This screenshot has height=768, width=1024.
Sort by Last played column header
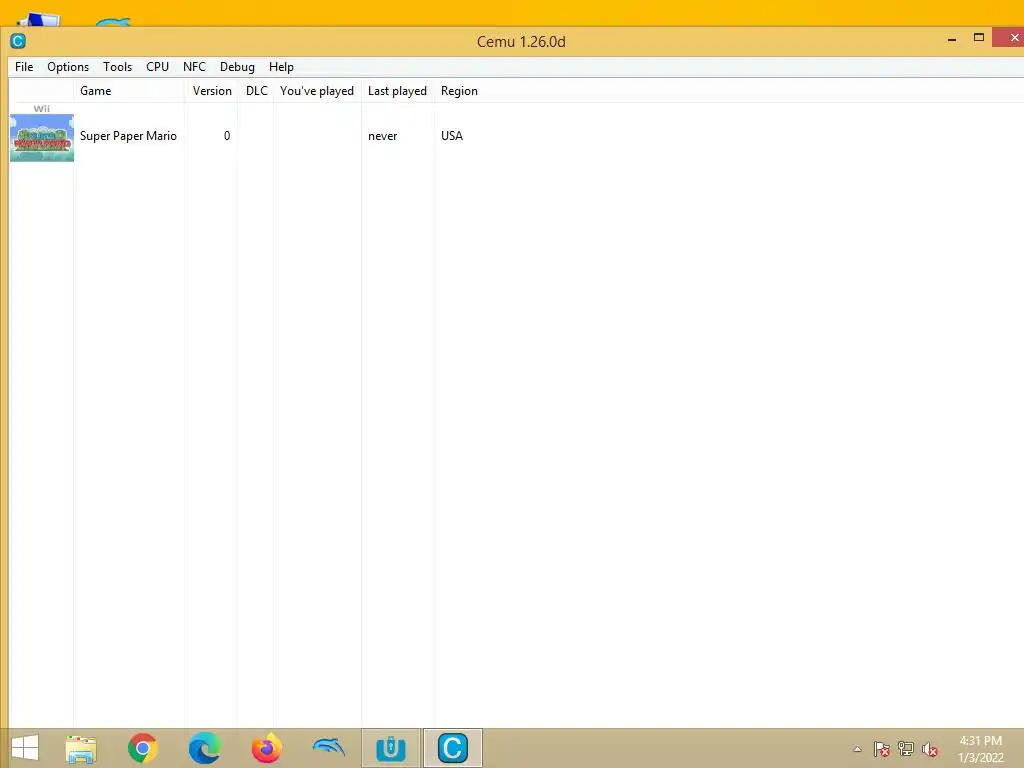point(398,91)
